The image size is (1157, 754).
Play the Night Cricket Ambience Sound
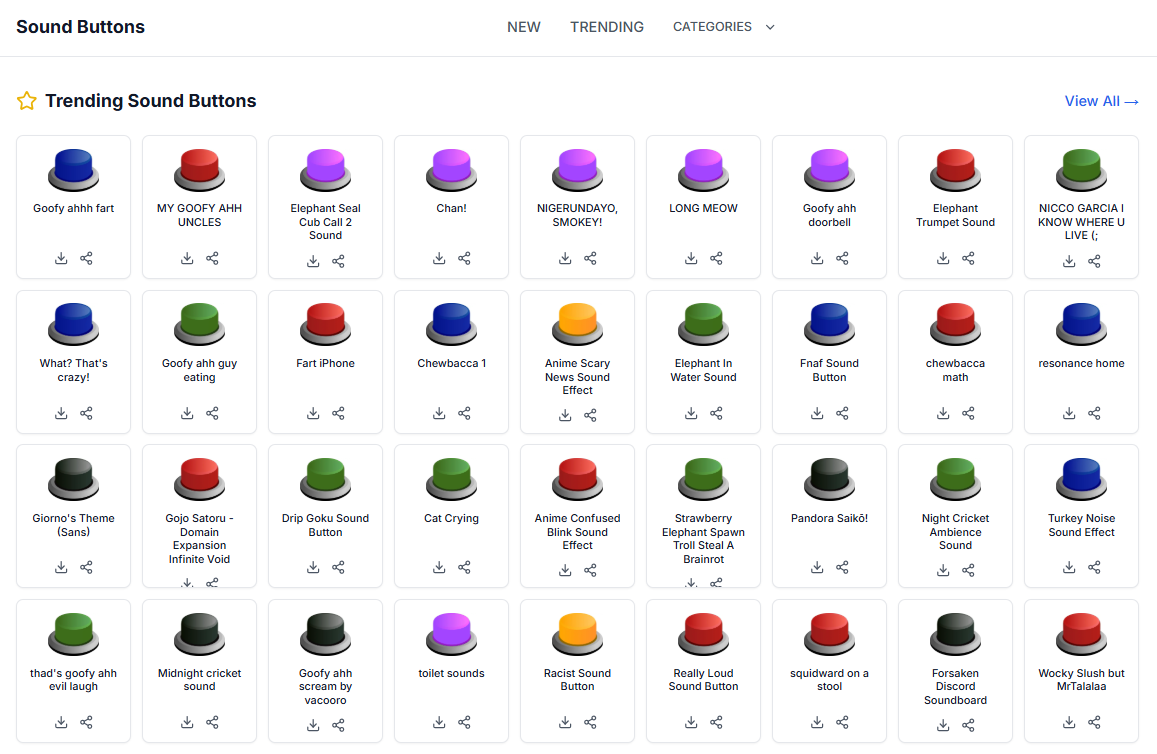tap(955, 478)
